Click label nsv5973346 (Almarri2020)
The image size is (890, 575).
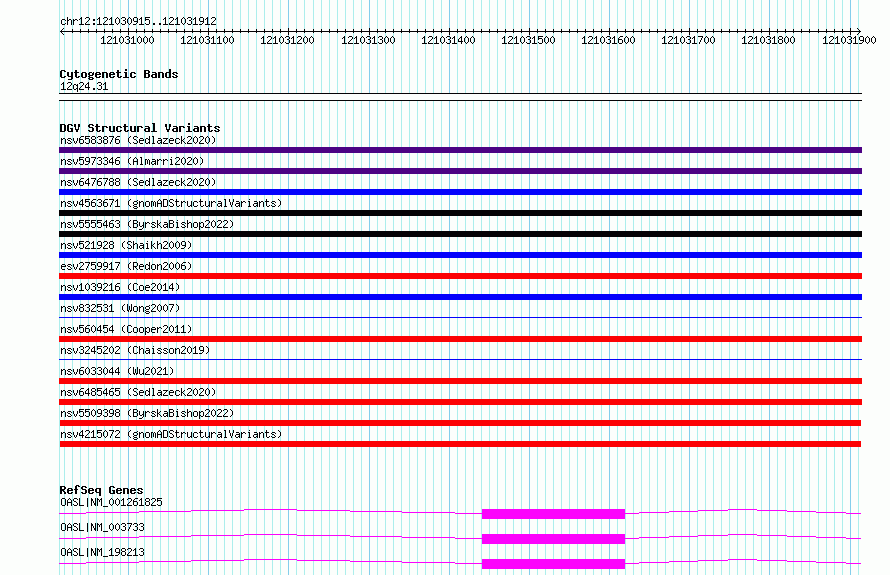click(x=132, y=161)
